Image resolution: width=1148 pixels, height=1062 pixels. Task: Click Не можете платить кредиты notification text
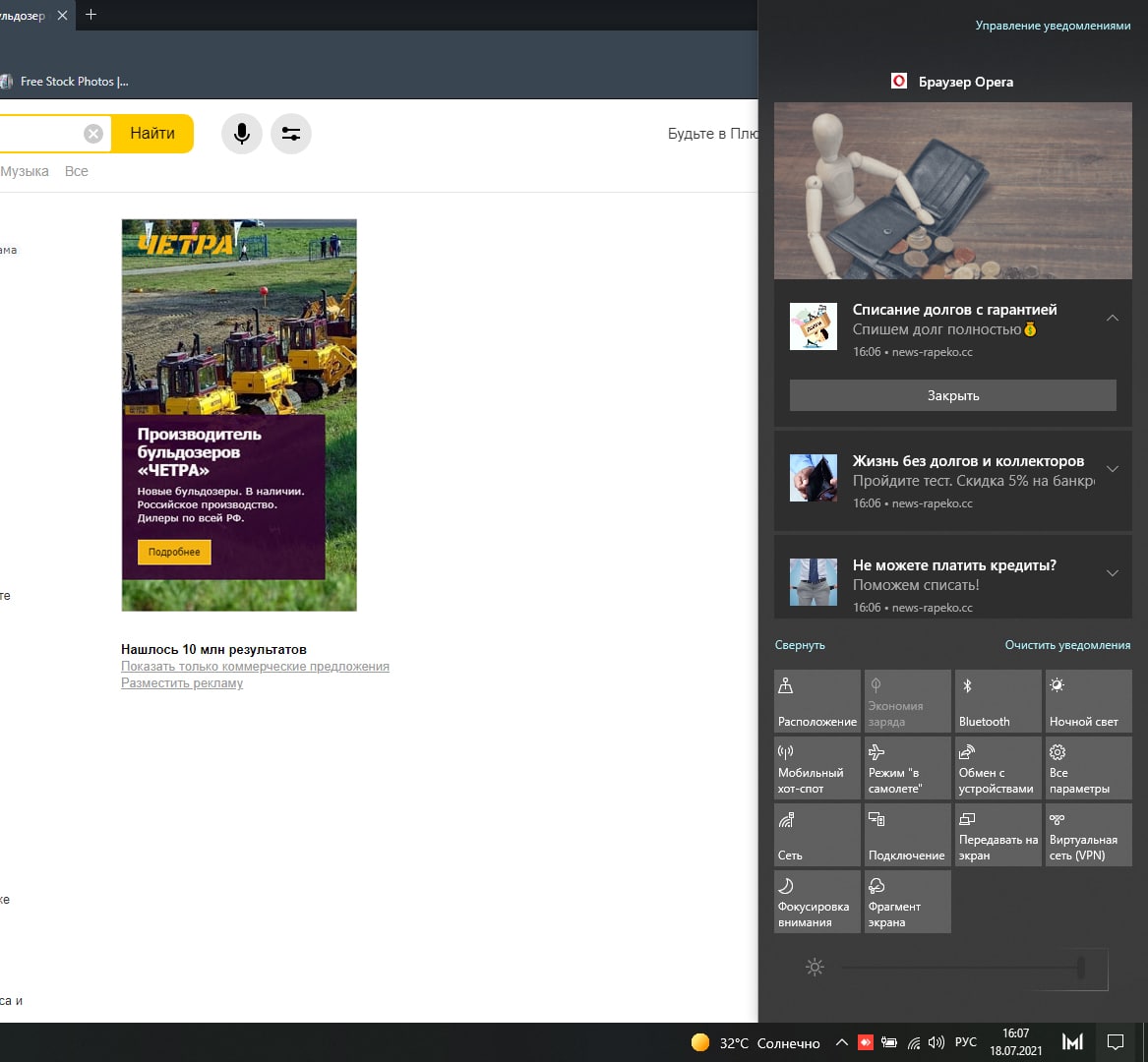(954, 565)
